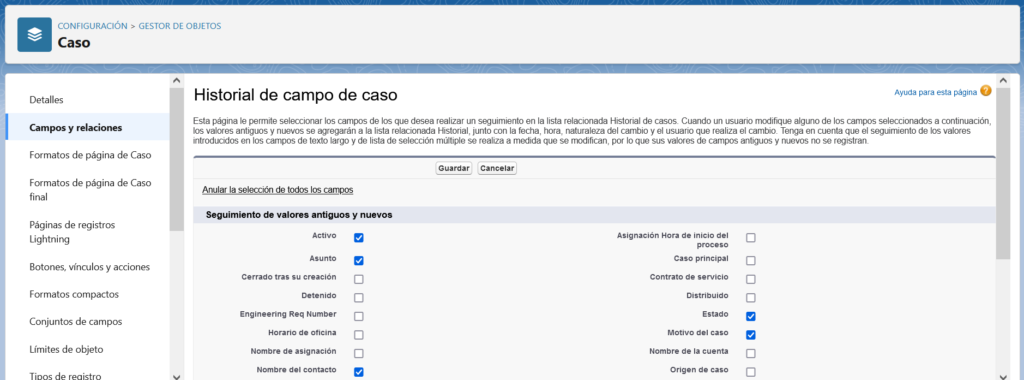Screen dimensions: 1024x380
Task: Open Detalles in sidebar
Action: (46, 100)
